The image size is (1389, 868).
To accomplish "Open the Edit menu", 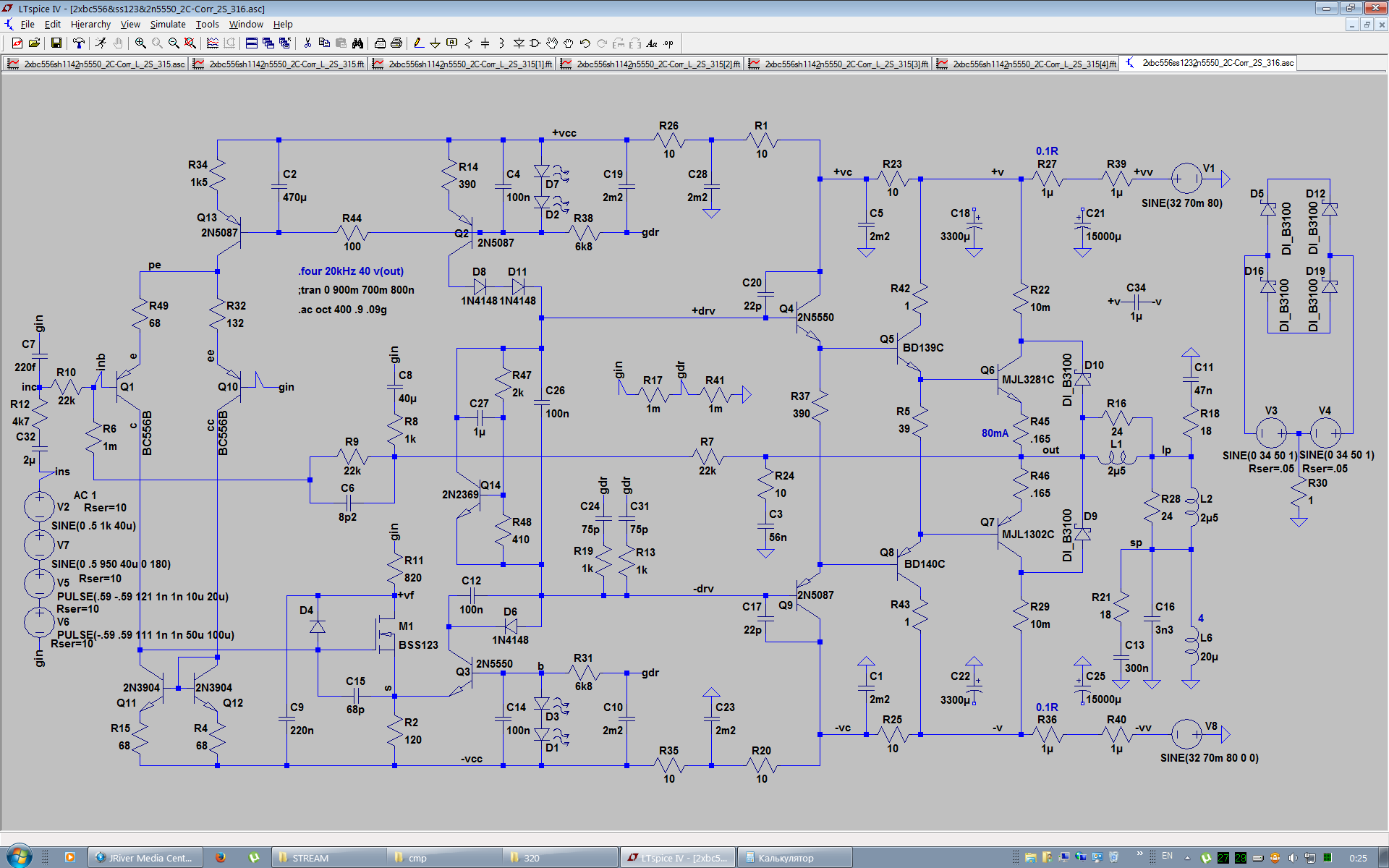I will 53,24.
